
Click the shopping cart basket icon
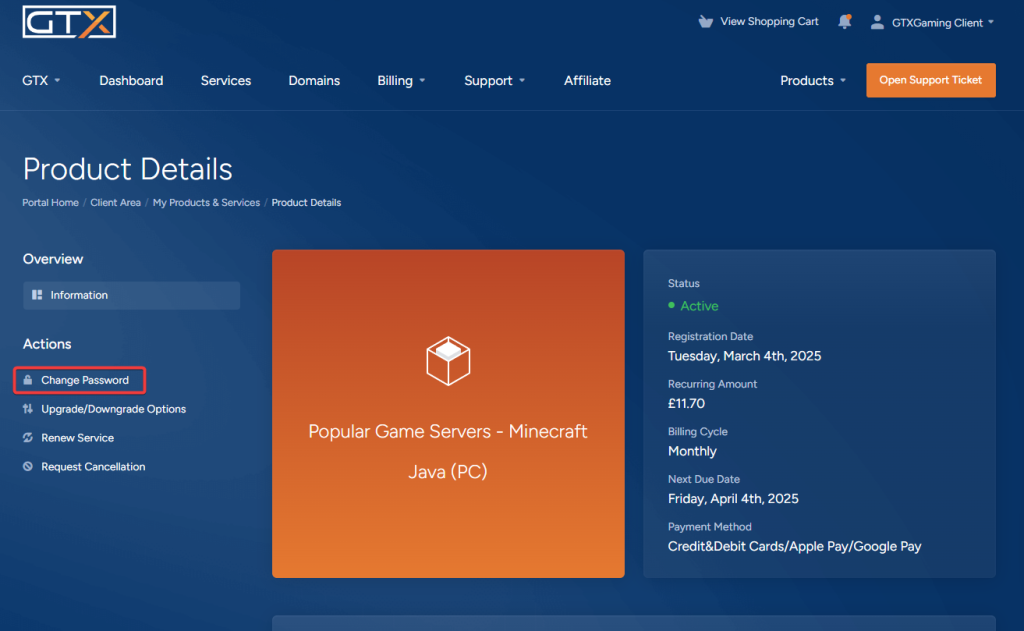[705, 22]
